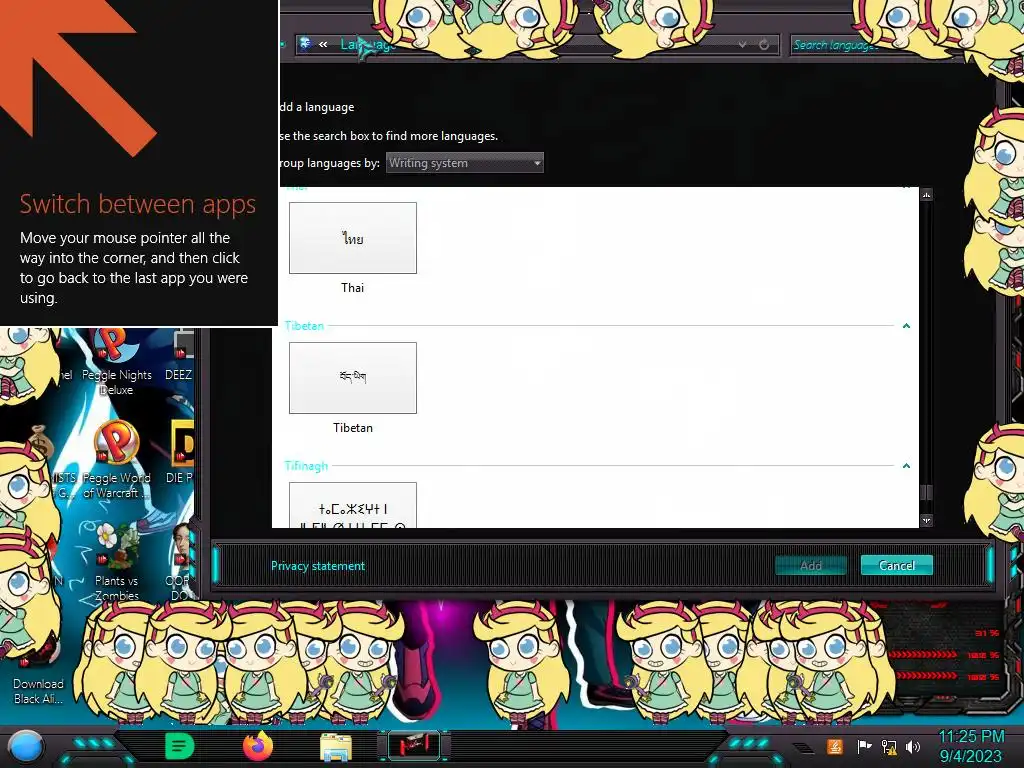Viewport: 1024px width, 768px height.
Task: Click the control panel icon in address bar
Action: point(305,44)
